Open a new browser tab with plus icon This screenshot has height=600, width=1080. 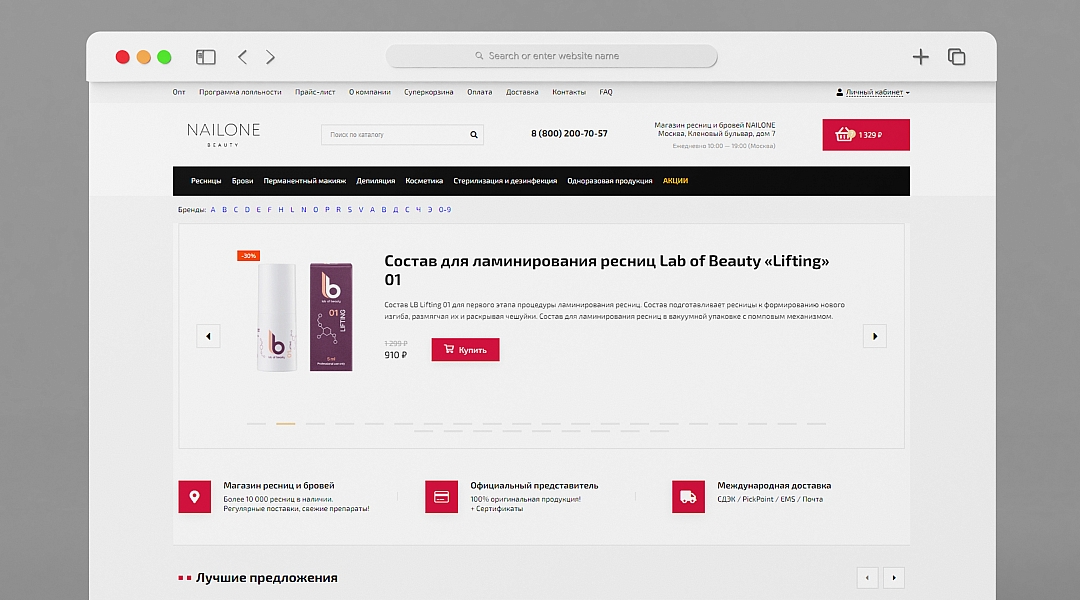coord(921,57)
